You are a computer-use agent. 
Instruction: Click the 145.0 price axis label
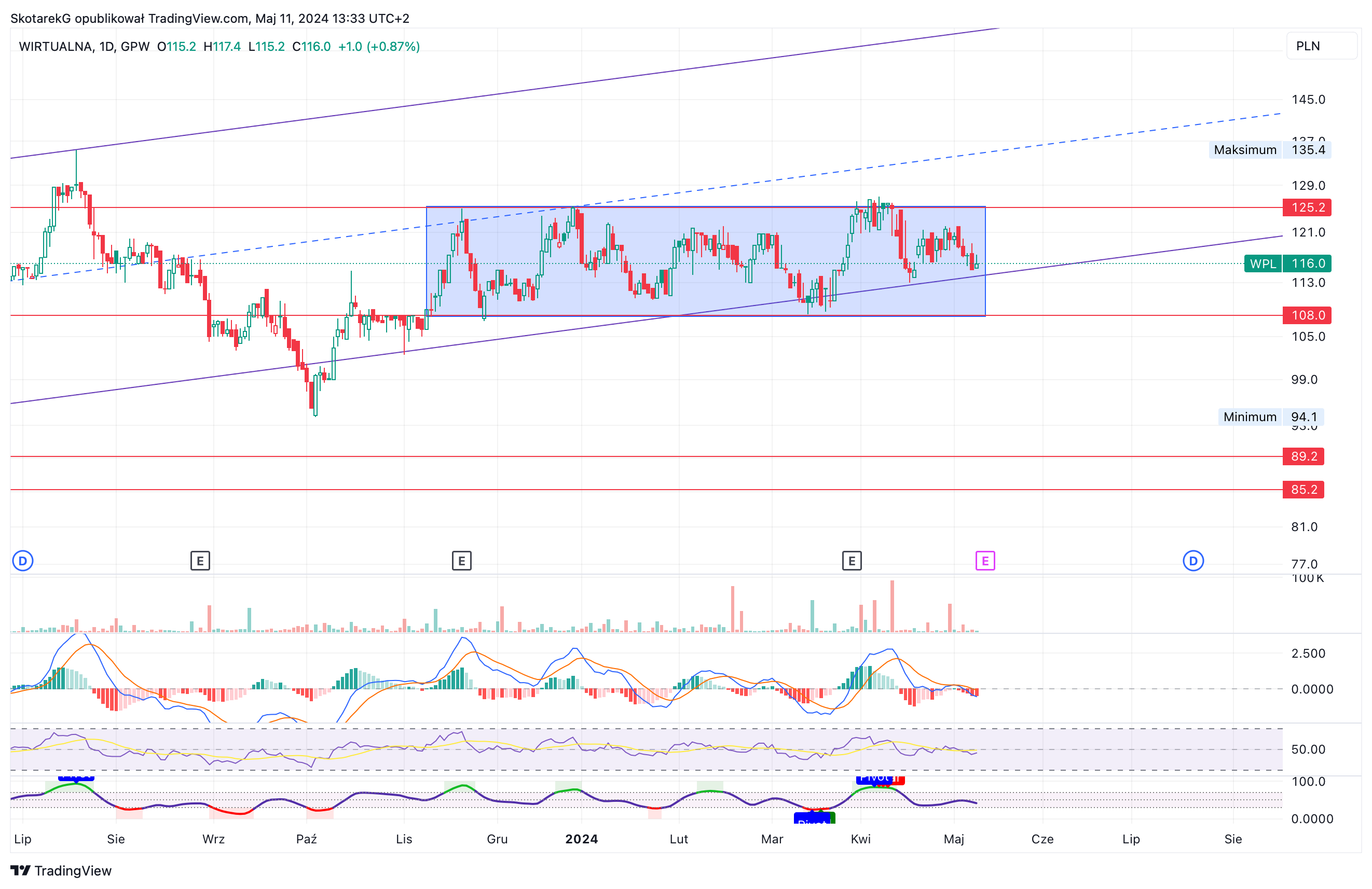[x=1308, y=100]
